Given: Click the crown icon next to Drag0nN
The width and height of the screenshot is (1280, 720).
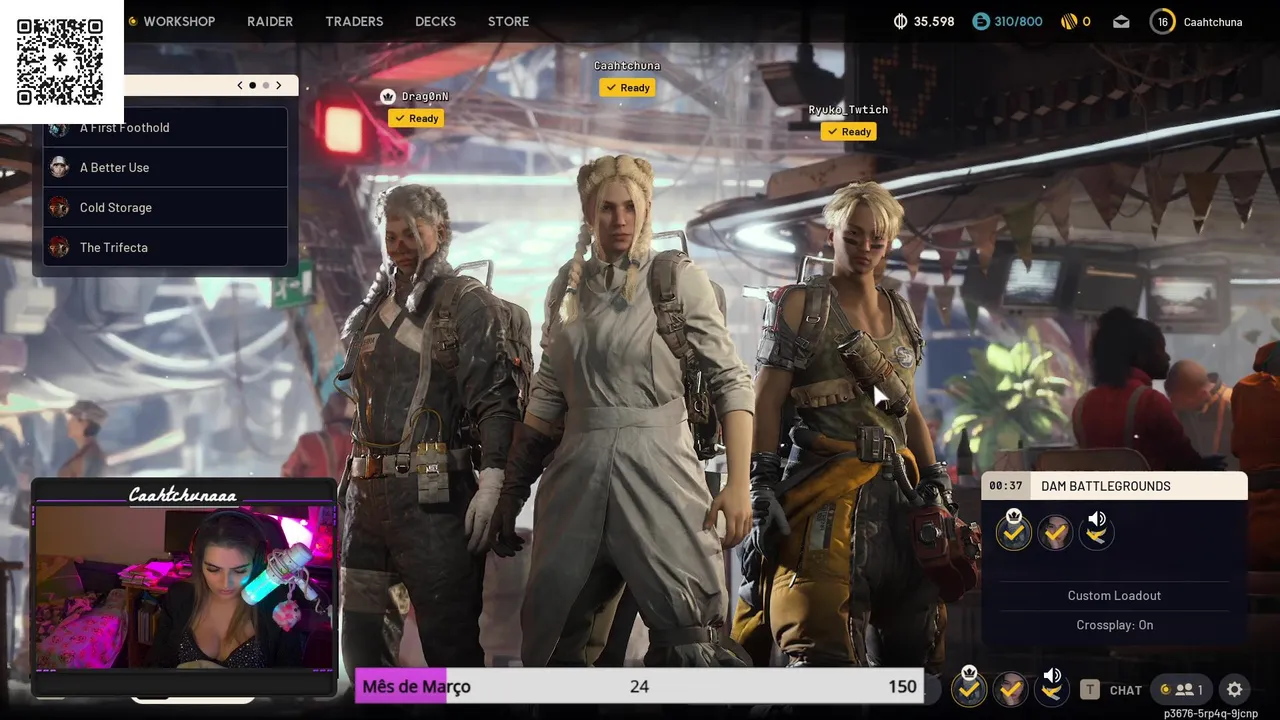Looking at the screenshot, I should click(388, 96).
